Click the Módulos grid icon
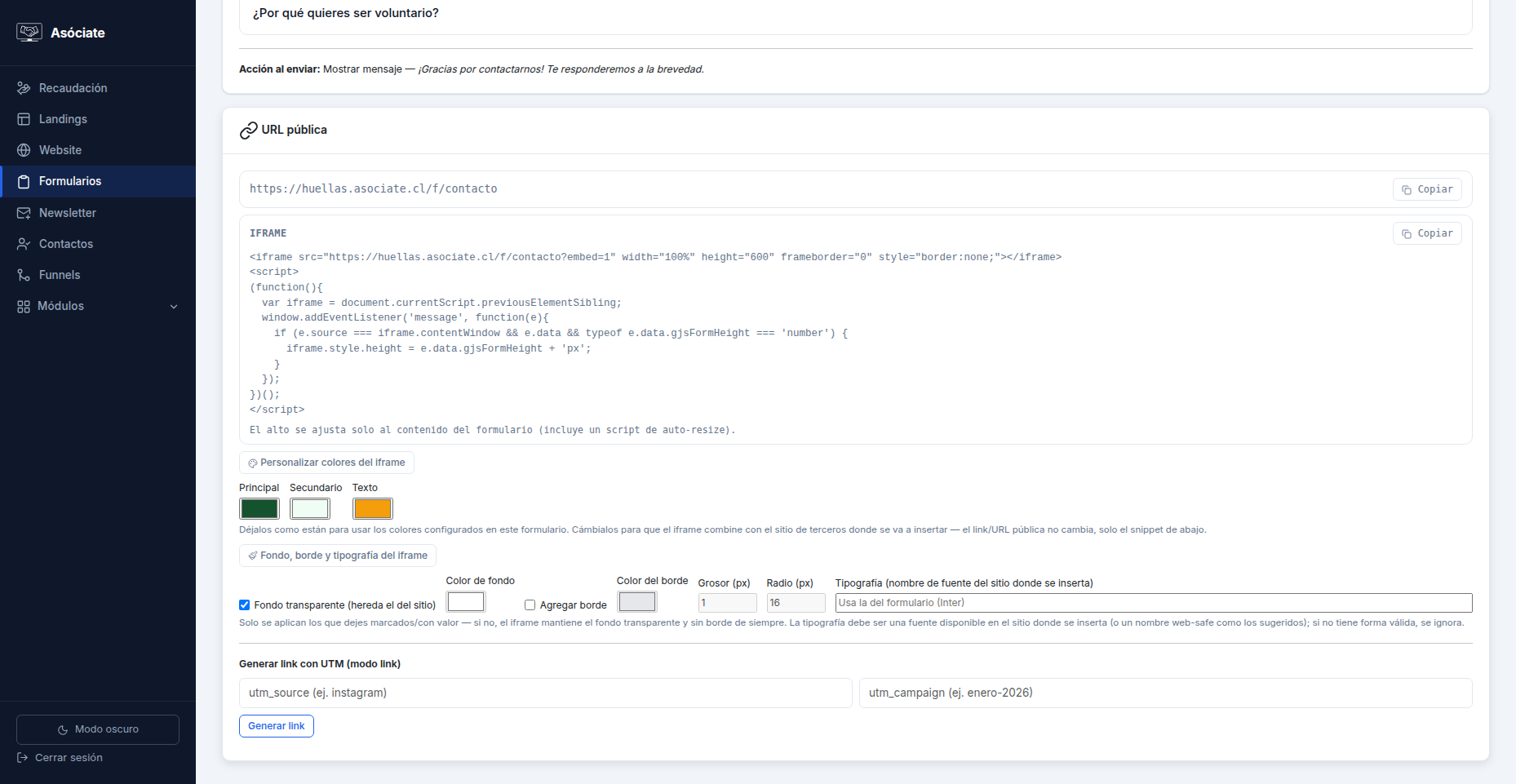 click(23, 306)
